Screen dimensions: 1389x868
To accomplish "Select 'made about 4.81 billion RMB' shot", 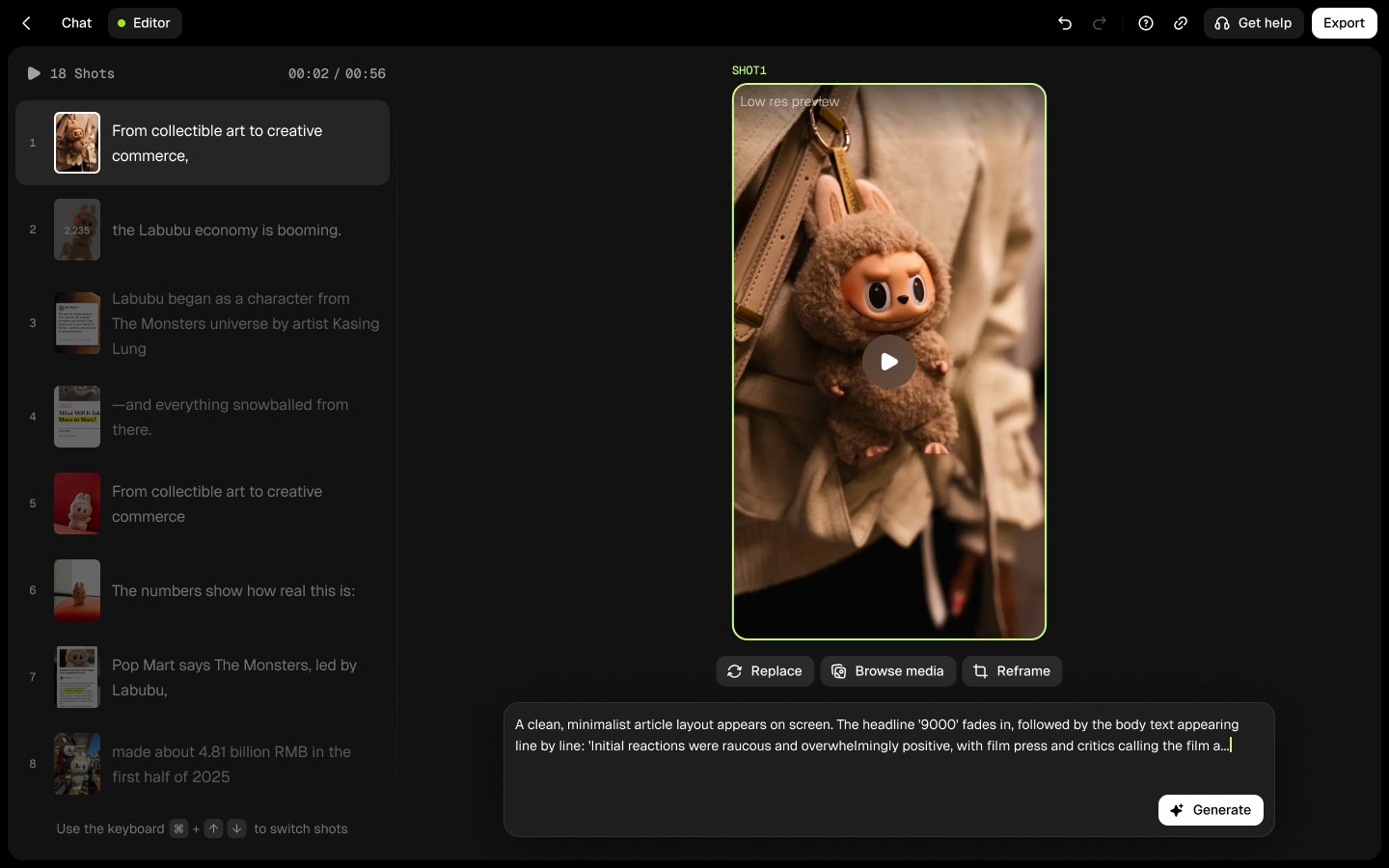I will coord(231,764).
